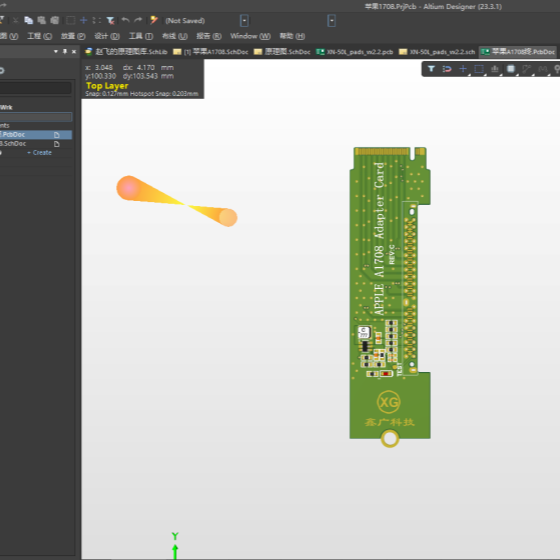This screenshot has width=560, height=560.
Task: Click the document status icon on the SchDoc row
Action: pos(57,144)
